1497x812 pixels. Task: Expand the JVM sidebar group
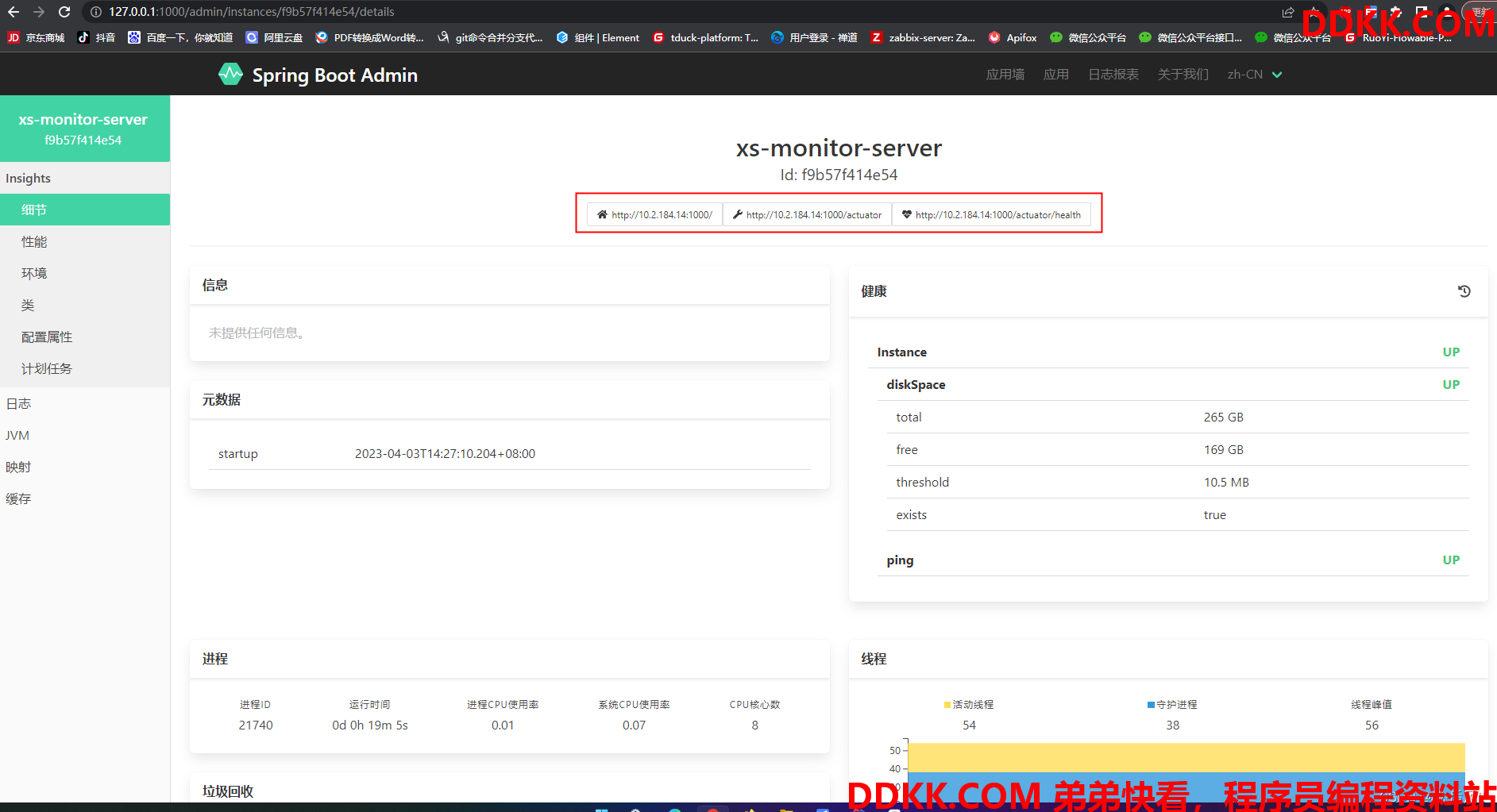point(85,435)
